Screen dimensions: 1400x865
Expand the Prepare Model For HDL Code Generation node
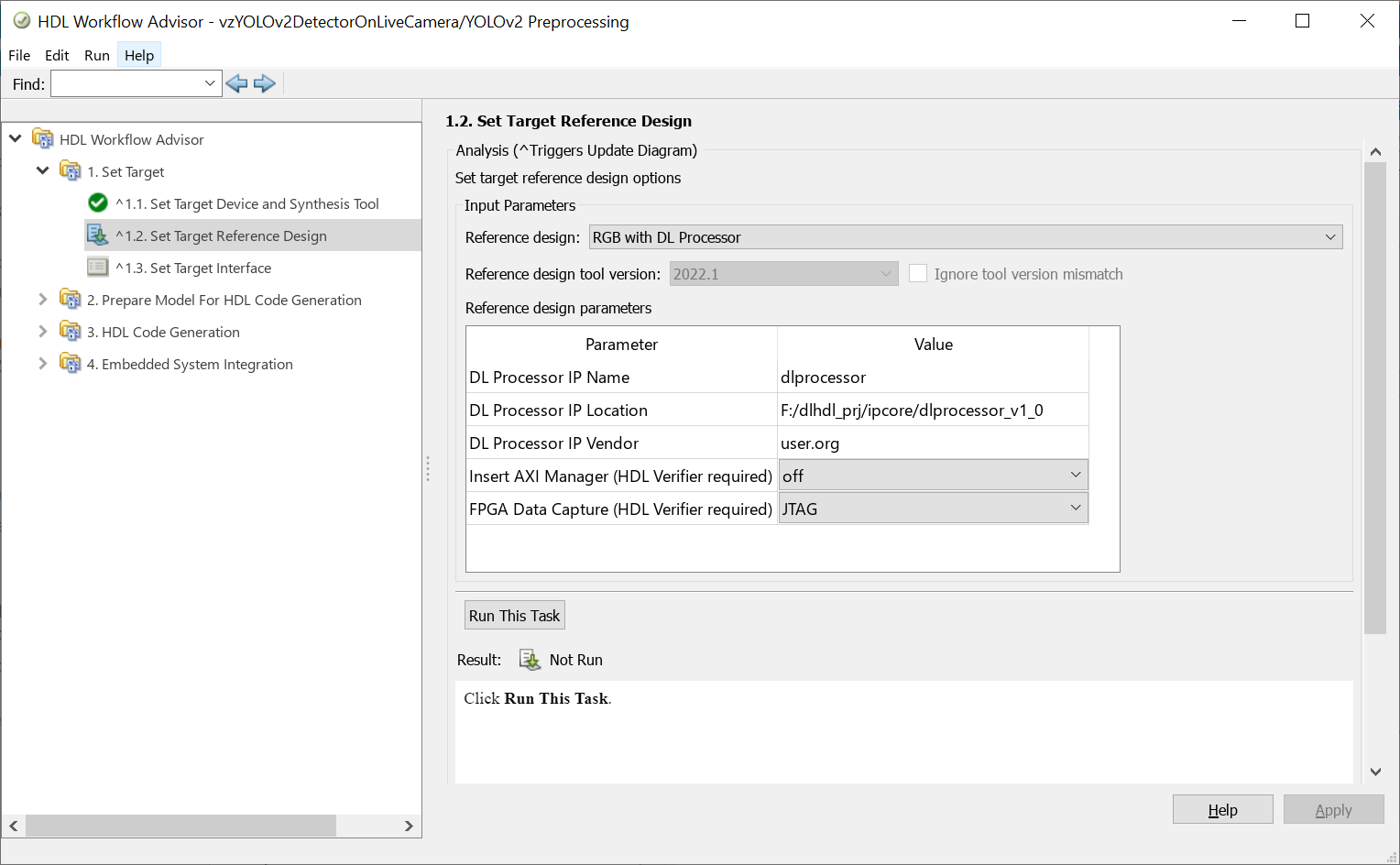point(42,300)
